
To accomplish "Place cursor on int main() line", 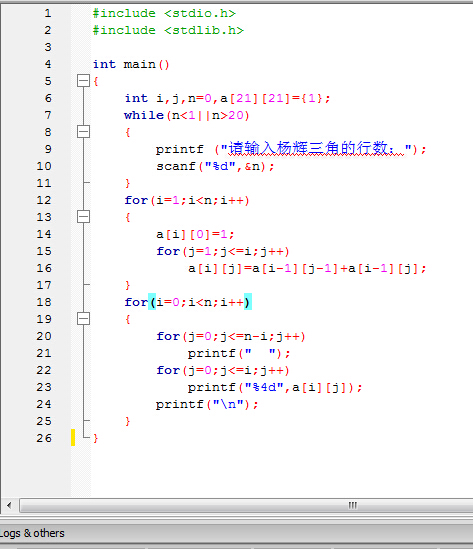I will pyautogui.click(x=131, y=64).
